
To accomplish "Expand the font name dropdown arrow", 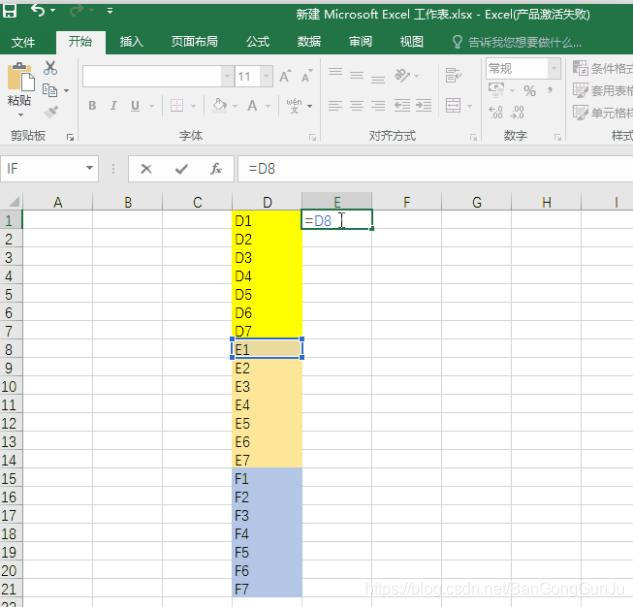I will 227,76.
